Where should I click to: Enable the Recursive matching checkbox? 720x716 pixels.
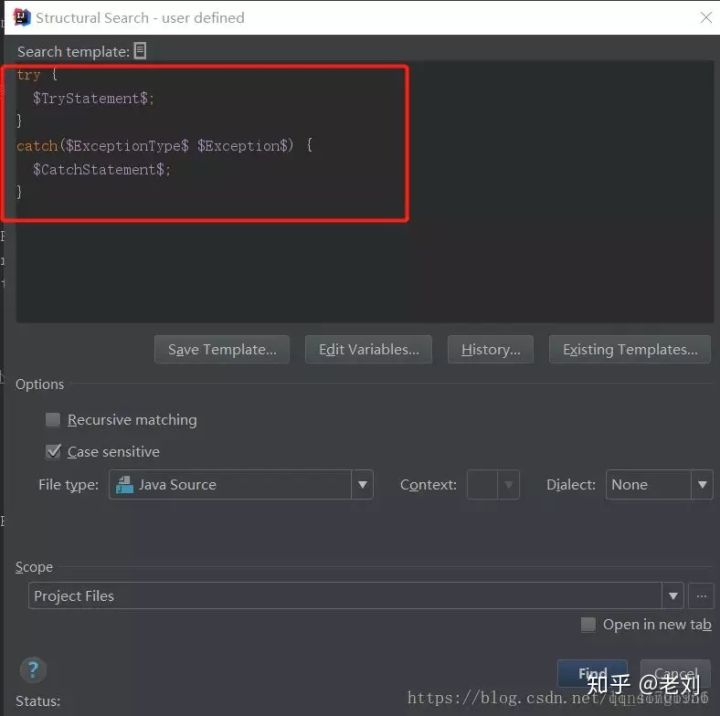(53, 420)
